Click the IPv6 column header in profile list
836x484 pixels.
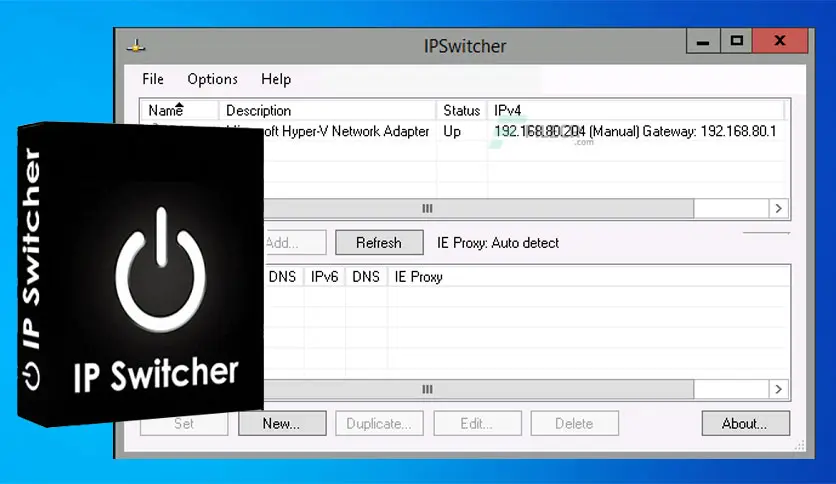click(x=324, y=276)
